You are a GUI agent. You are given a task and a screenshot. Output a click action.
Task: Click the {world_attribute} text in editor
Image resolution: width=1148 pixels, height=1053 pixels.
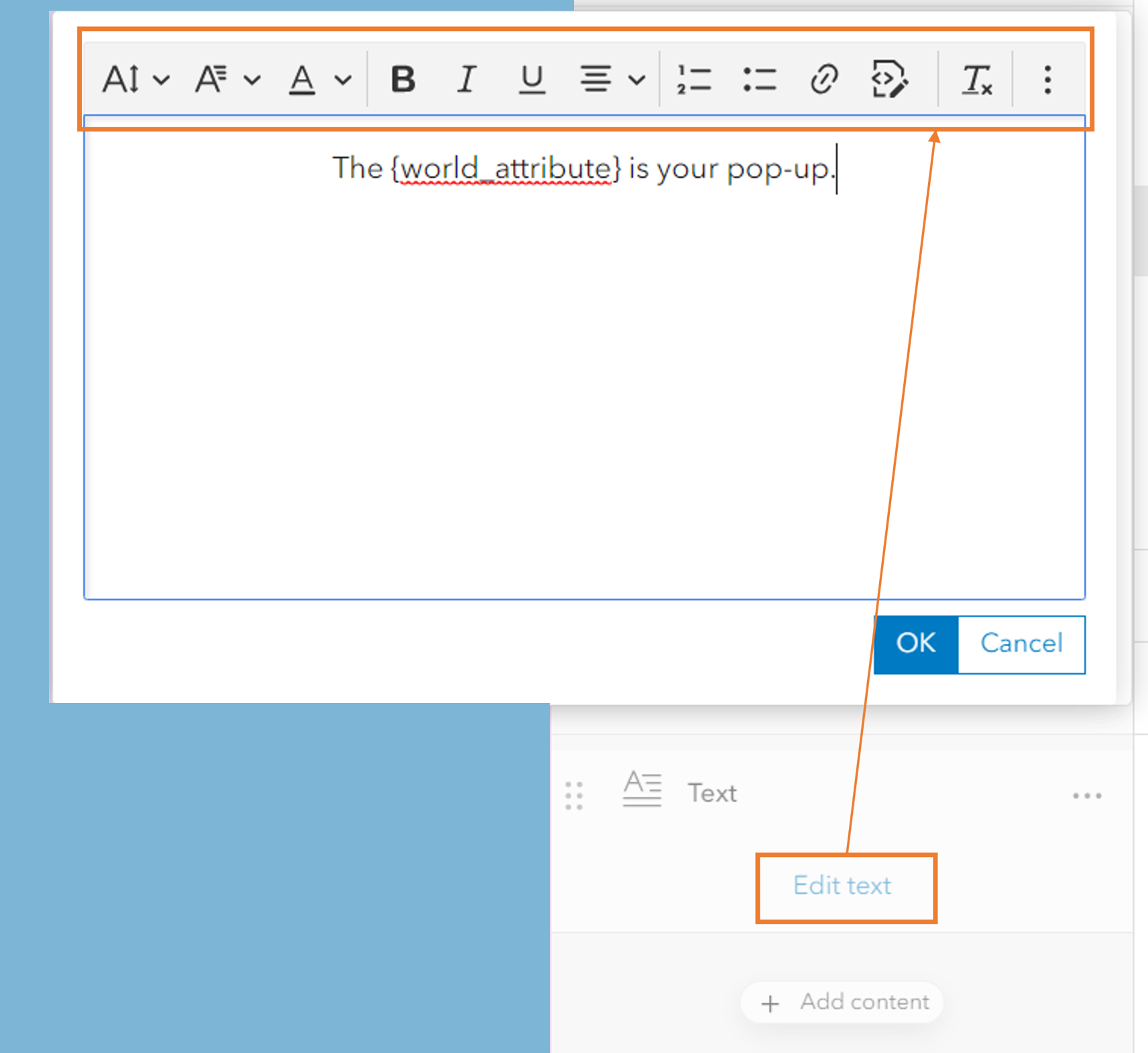coord(506,168)
